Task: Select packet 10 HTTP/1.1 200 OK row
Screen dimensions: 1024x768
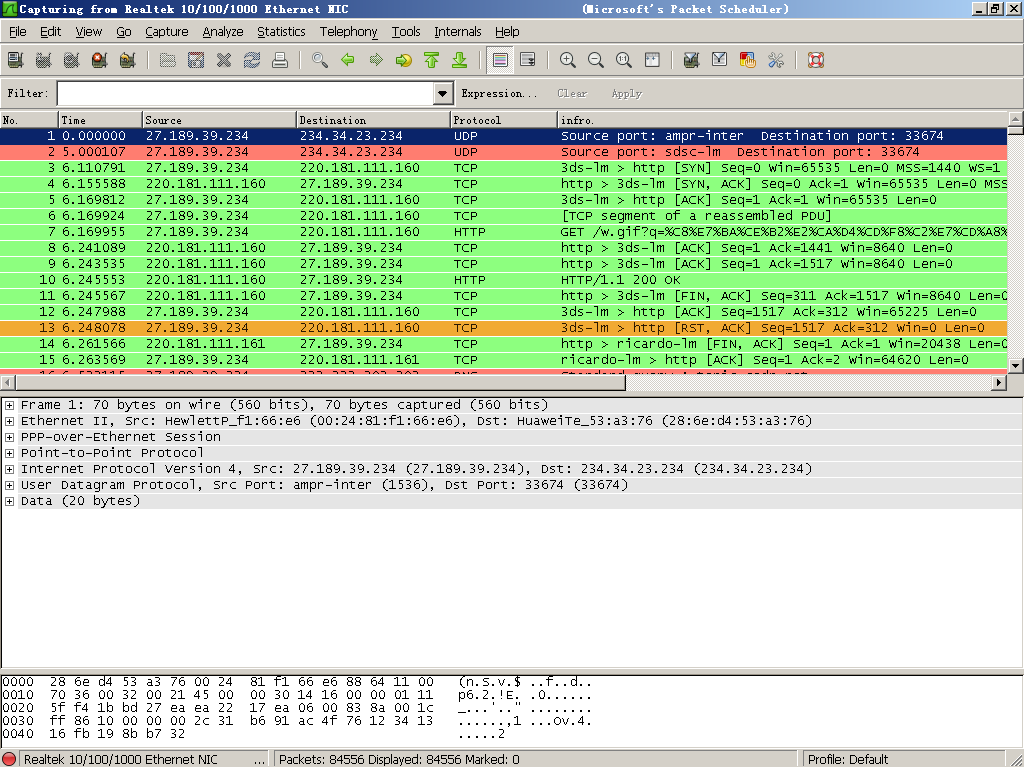Action: [x=504, y=280]
